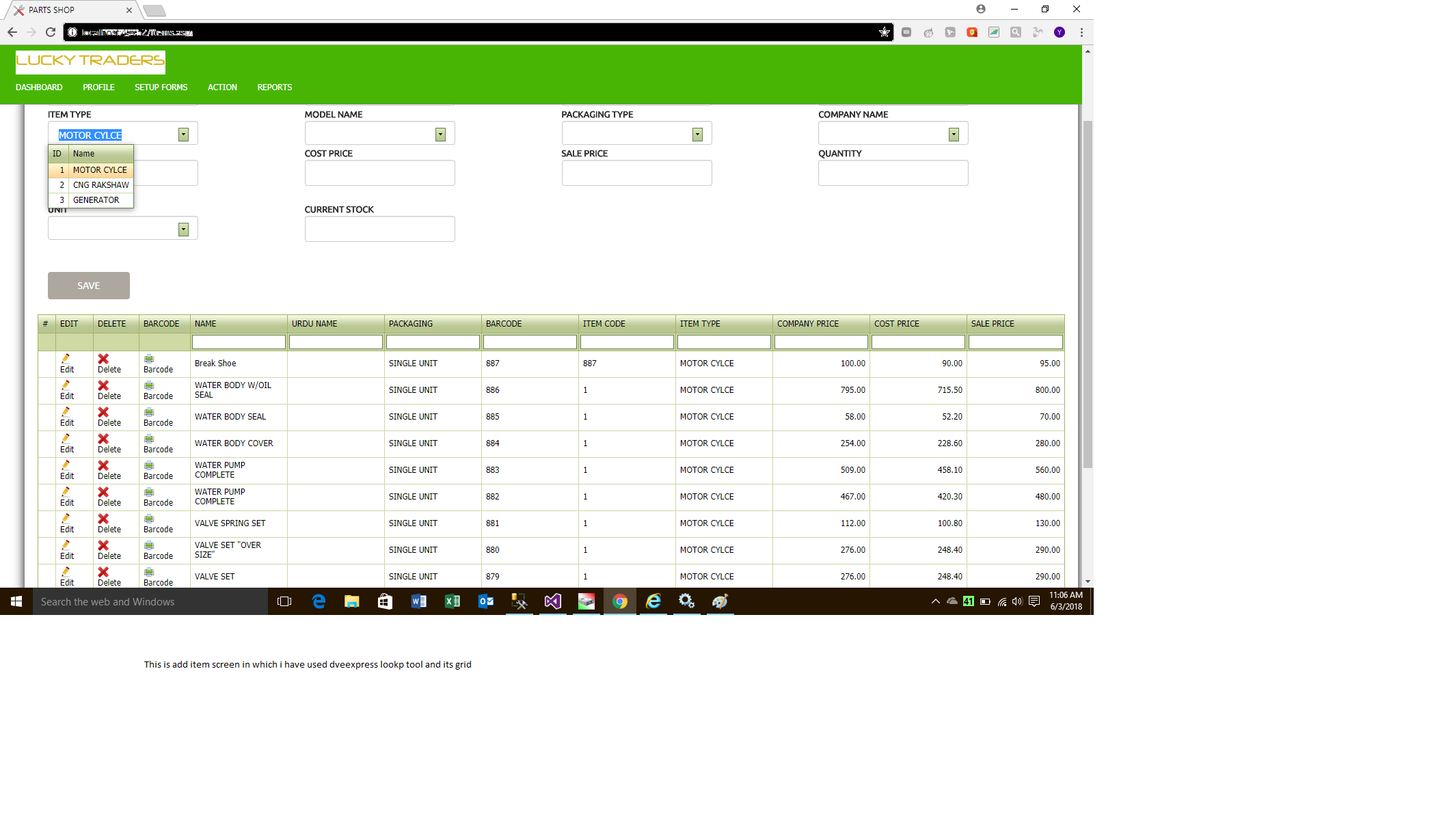Click the COST PRICE input field
1456x835 pixels.
pos(379,173)
